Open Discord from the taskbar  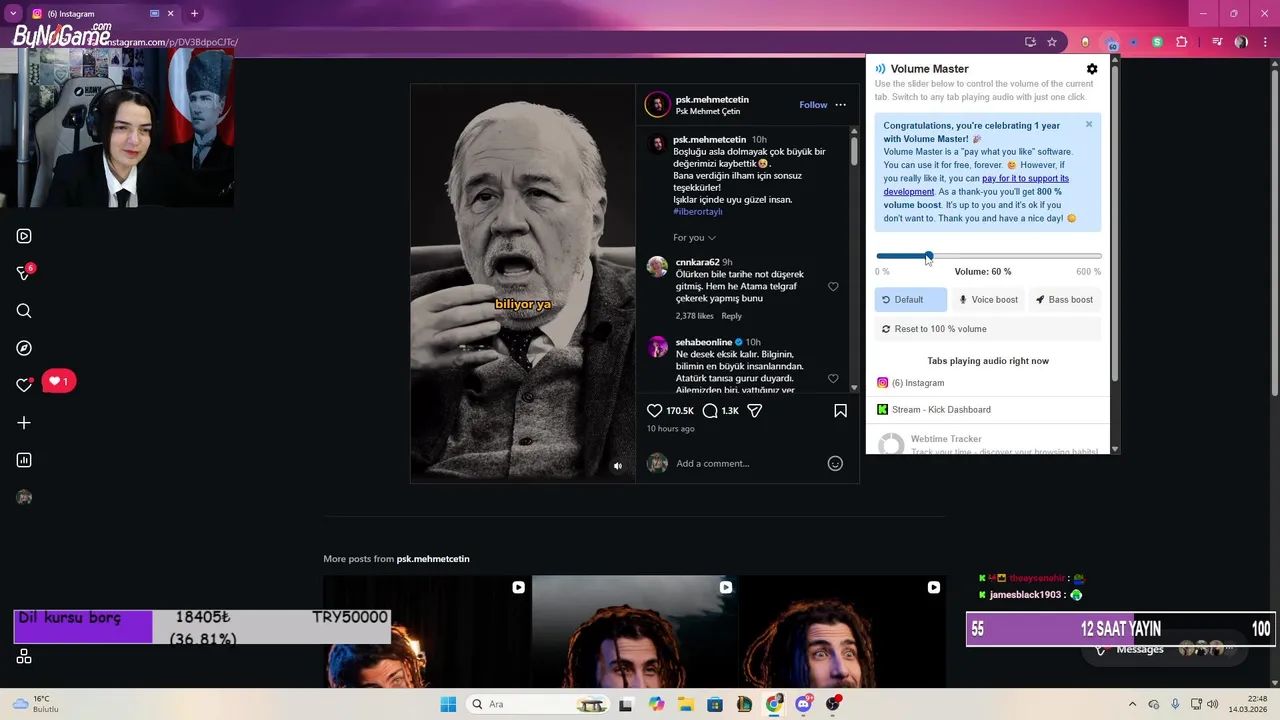click(x=803, y=704)
